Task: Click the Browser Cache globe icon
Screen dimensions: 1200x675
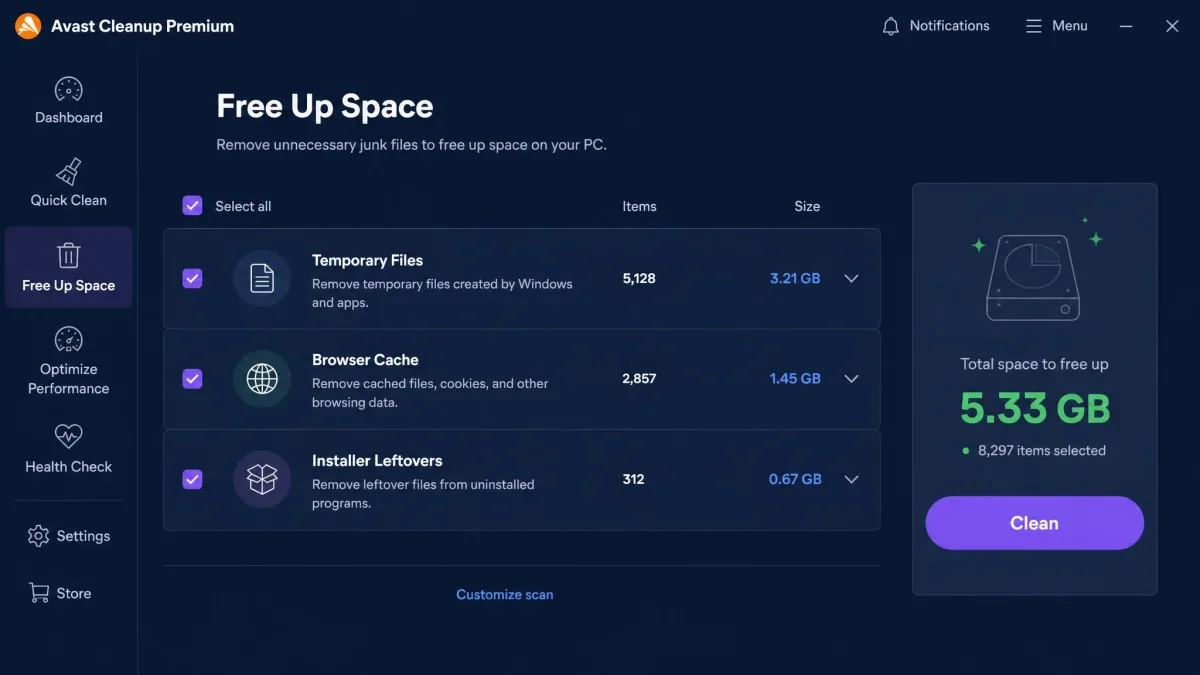Action: (x=262, y=378)
